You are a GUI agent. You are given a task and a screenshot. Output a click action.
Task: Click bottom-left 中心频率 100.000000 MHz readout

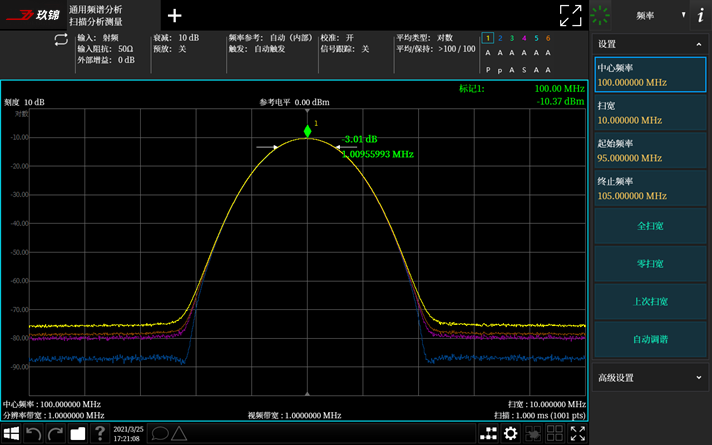click(x=52, y=404)
